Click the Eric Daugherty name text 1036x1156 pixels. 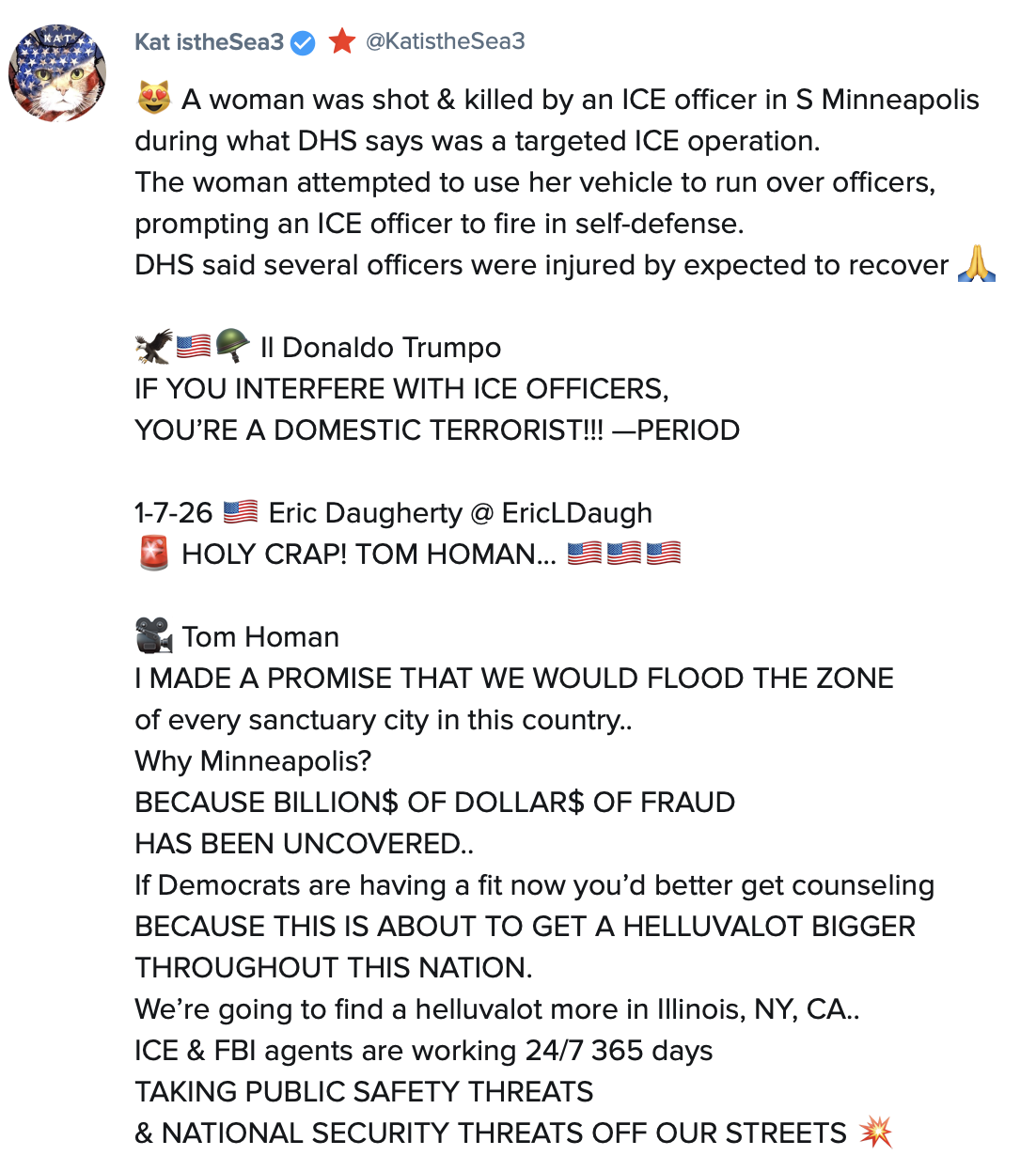(365, 512)
